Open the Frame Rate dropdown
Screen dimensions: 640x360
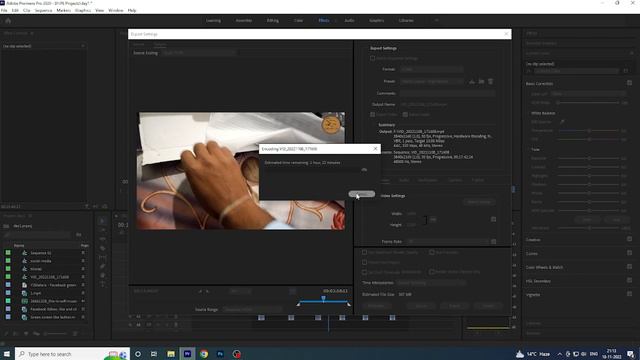point(448,242)
